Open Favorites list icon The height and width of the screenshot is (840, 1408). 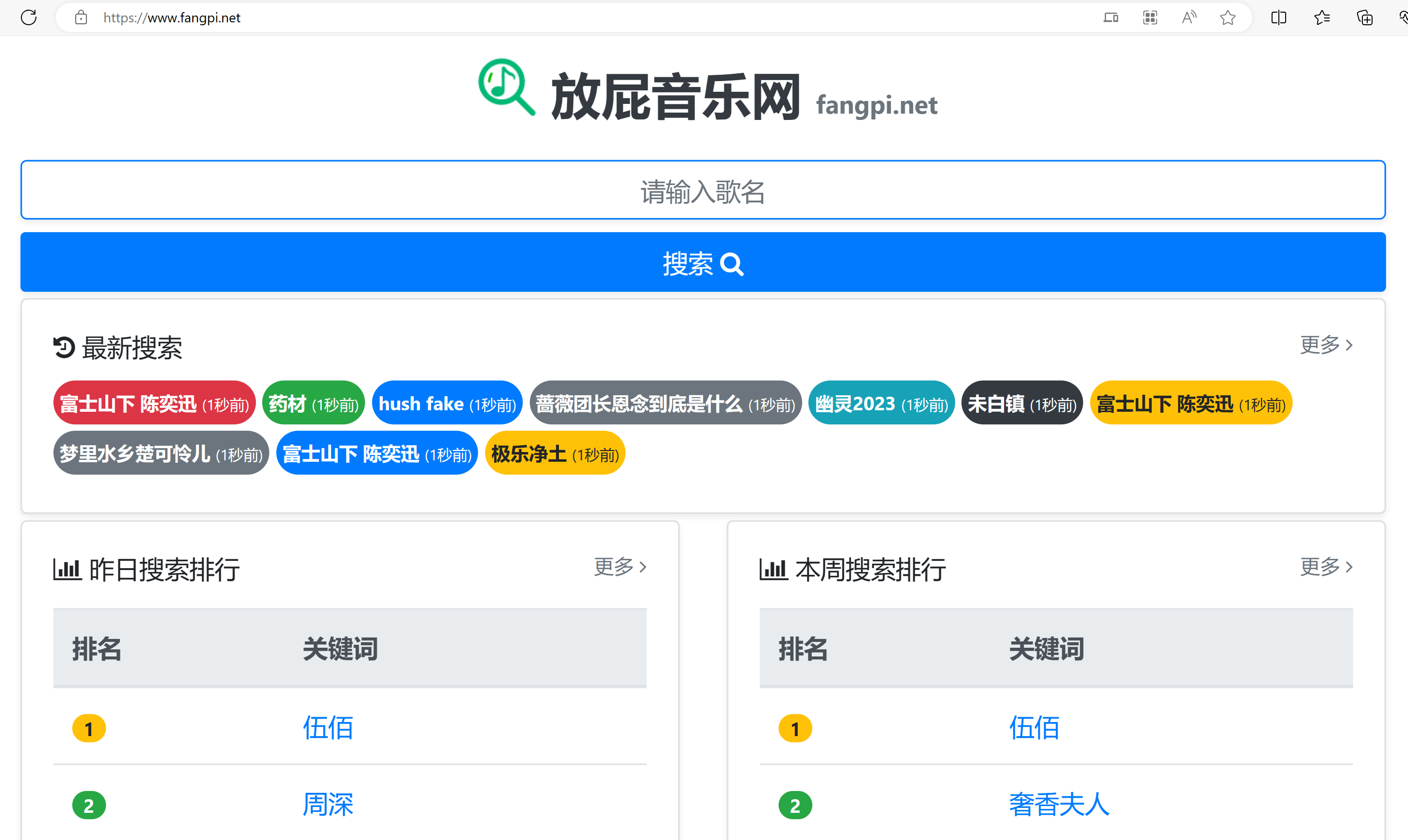[1322, 17]
